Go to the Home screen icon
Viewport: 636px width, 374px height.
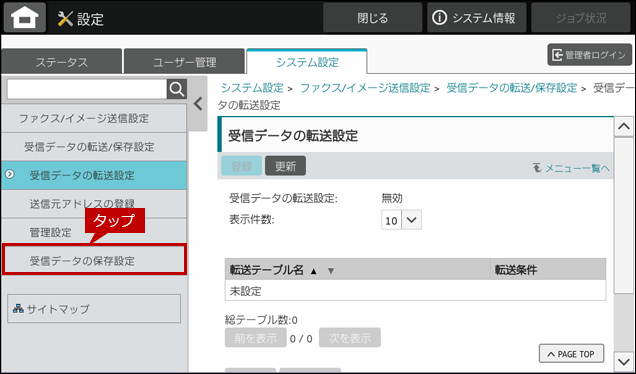click(25, 17)
